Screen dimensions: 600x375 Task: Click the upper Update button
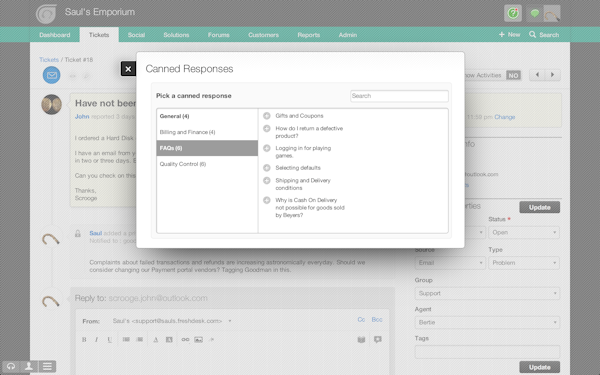point(540,207)
